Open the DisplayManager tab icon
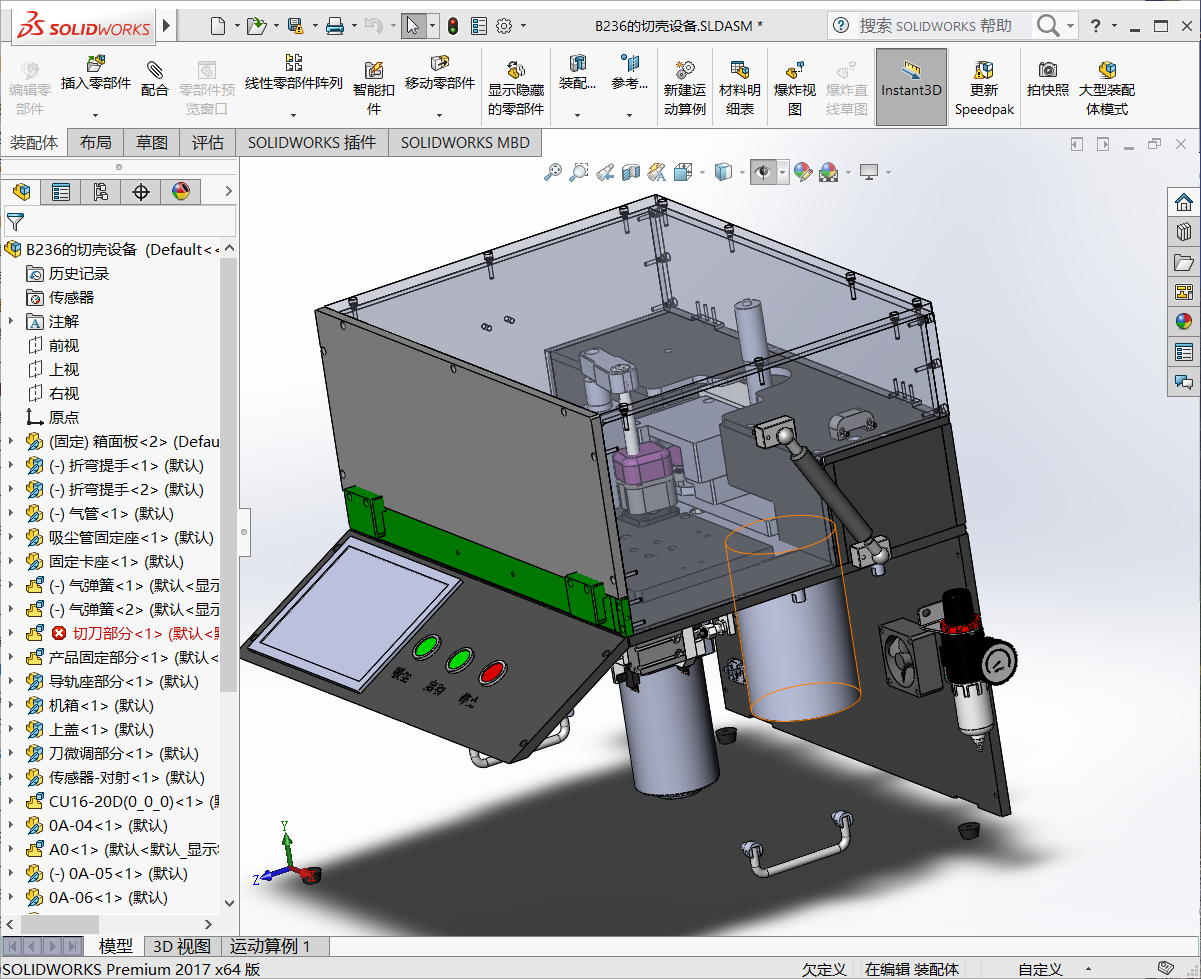The image size is (1201, 979). point(181,192)
